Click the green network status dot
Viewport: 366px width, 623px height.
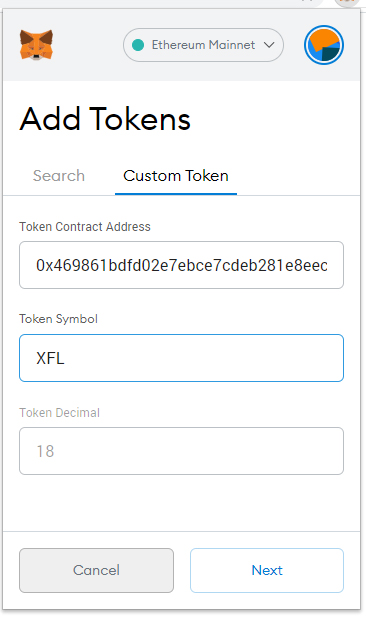tap(138, 45)
